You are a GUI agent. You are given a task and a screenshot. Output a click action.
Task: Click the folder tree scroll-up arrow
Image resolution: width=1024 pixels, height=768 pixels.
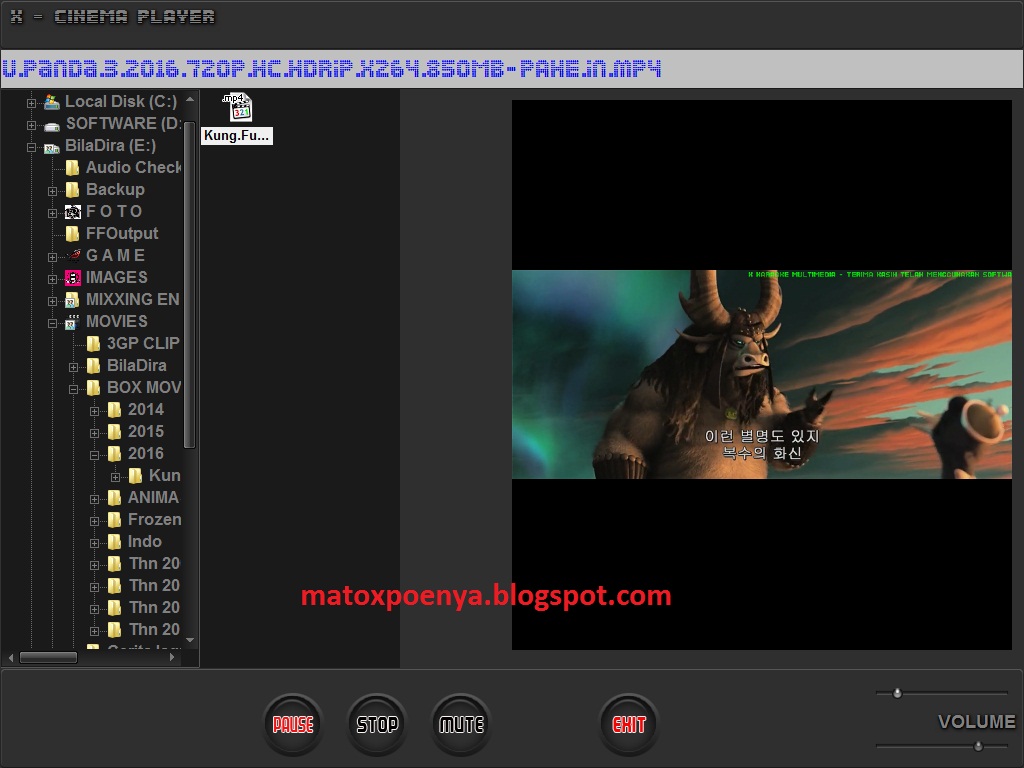pyautogui.click(x=190, y=100)
